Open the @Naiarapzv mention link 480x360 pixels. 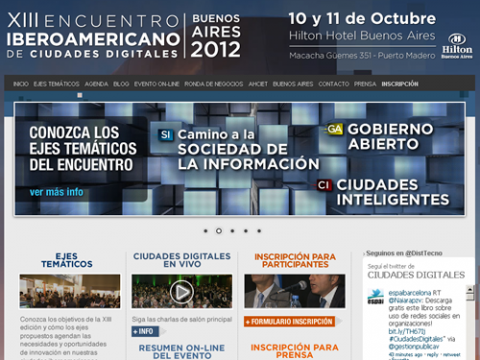point(406,301)
